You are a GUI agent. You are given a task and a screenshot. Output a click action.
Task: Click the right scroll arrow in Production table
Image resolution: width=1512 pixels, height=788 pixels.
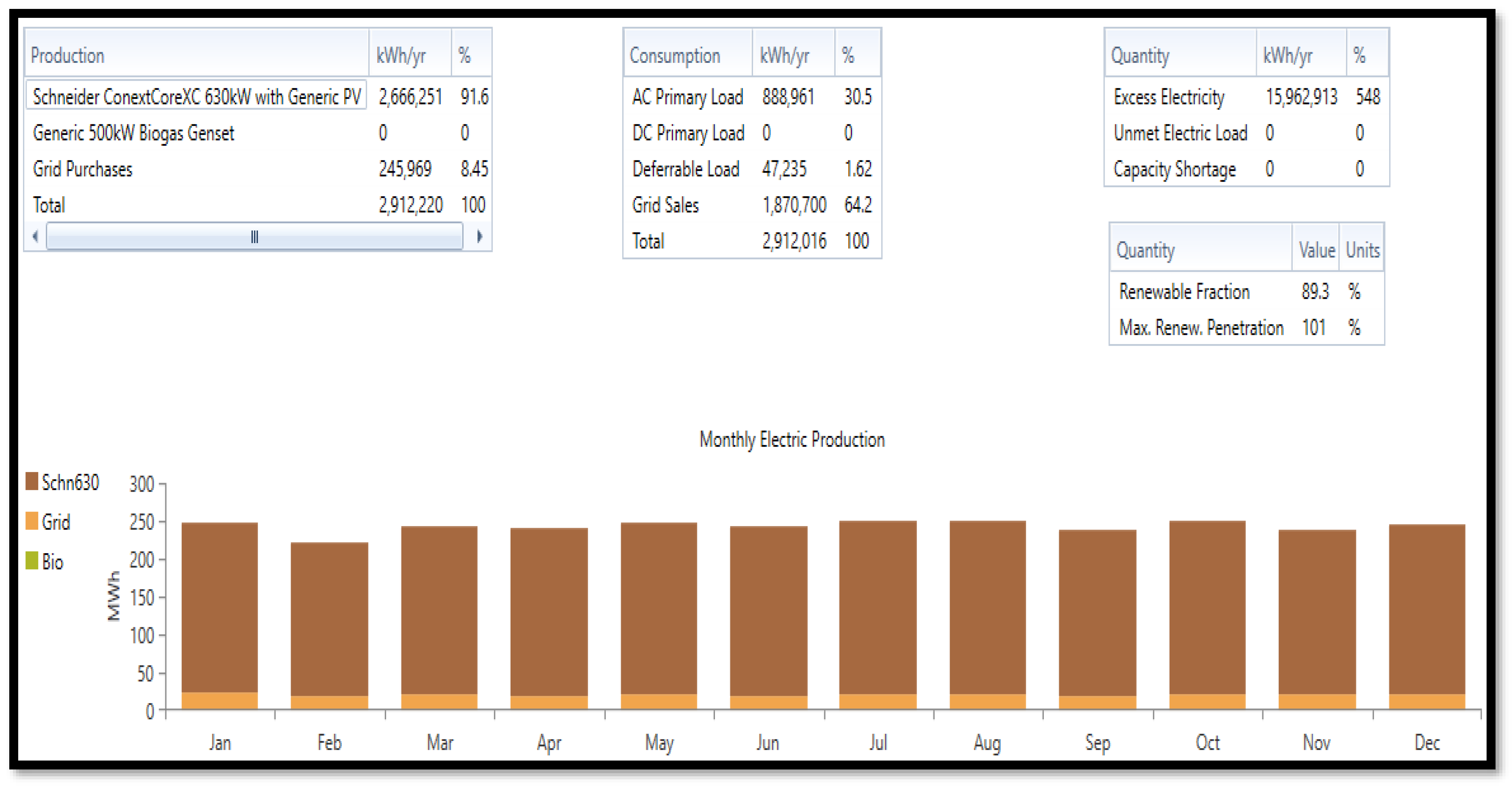(x=479, y=237)
